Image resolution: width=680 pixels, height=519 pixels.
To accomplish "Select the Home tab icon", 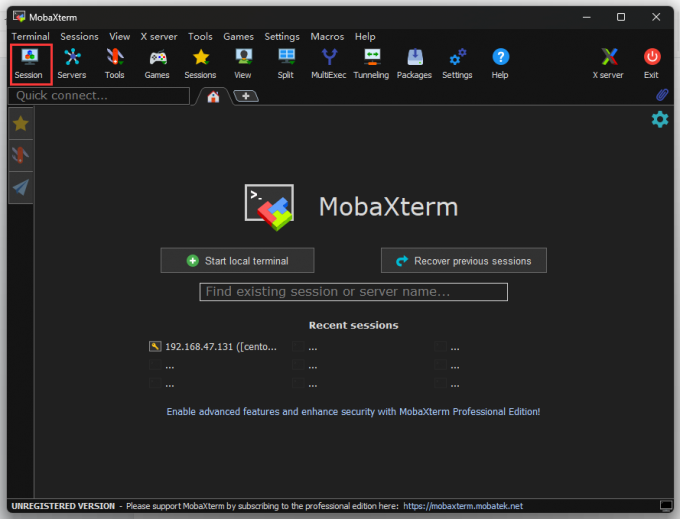I will pos(213,97).
